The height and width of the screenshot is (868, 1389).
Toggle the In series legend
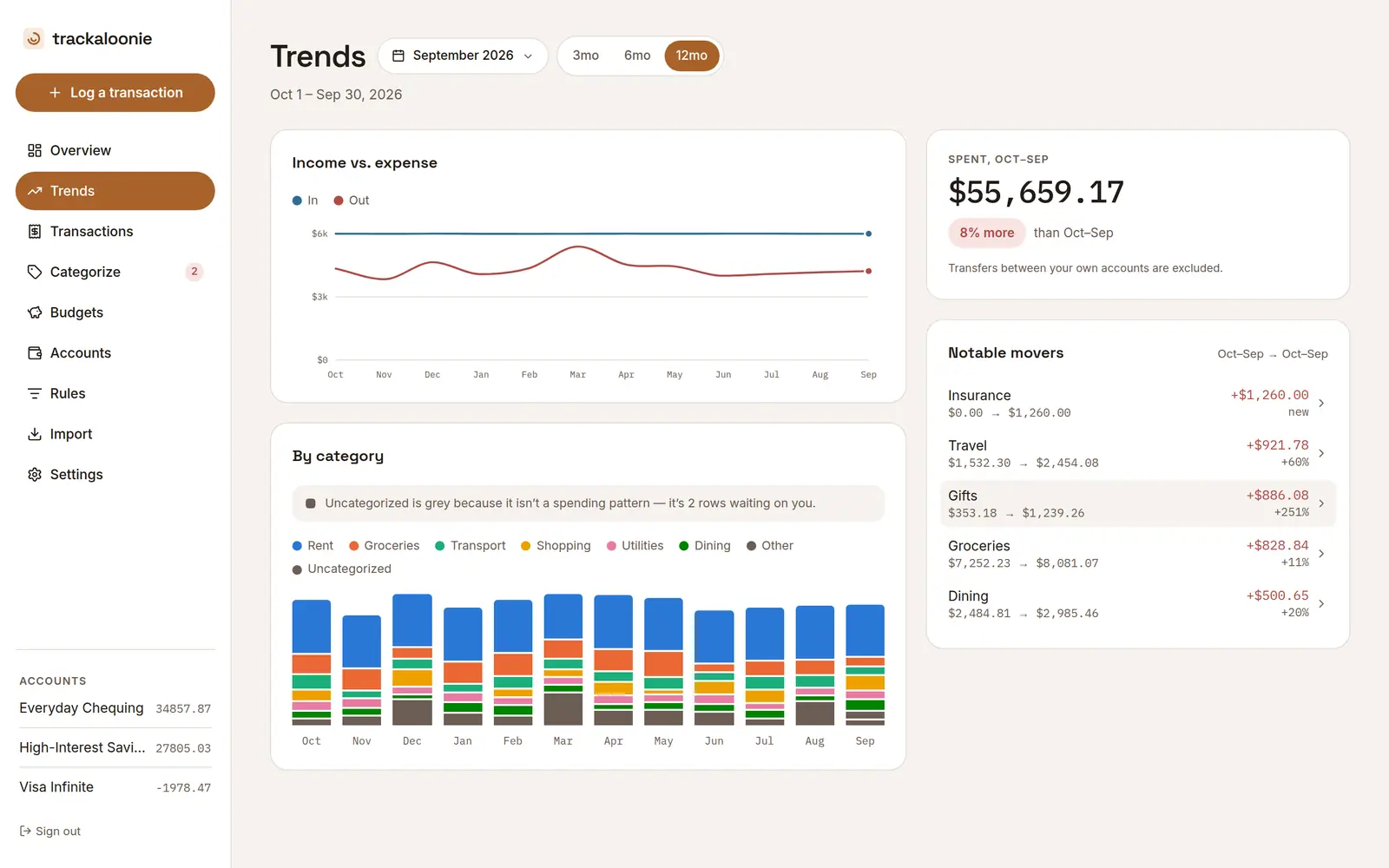point(306,201)
